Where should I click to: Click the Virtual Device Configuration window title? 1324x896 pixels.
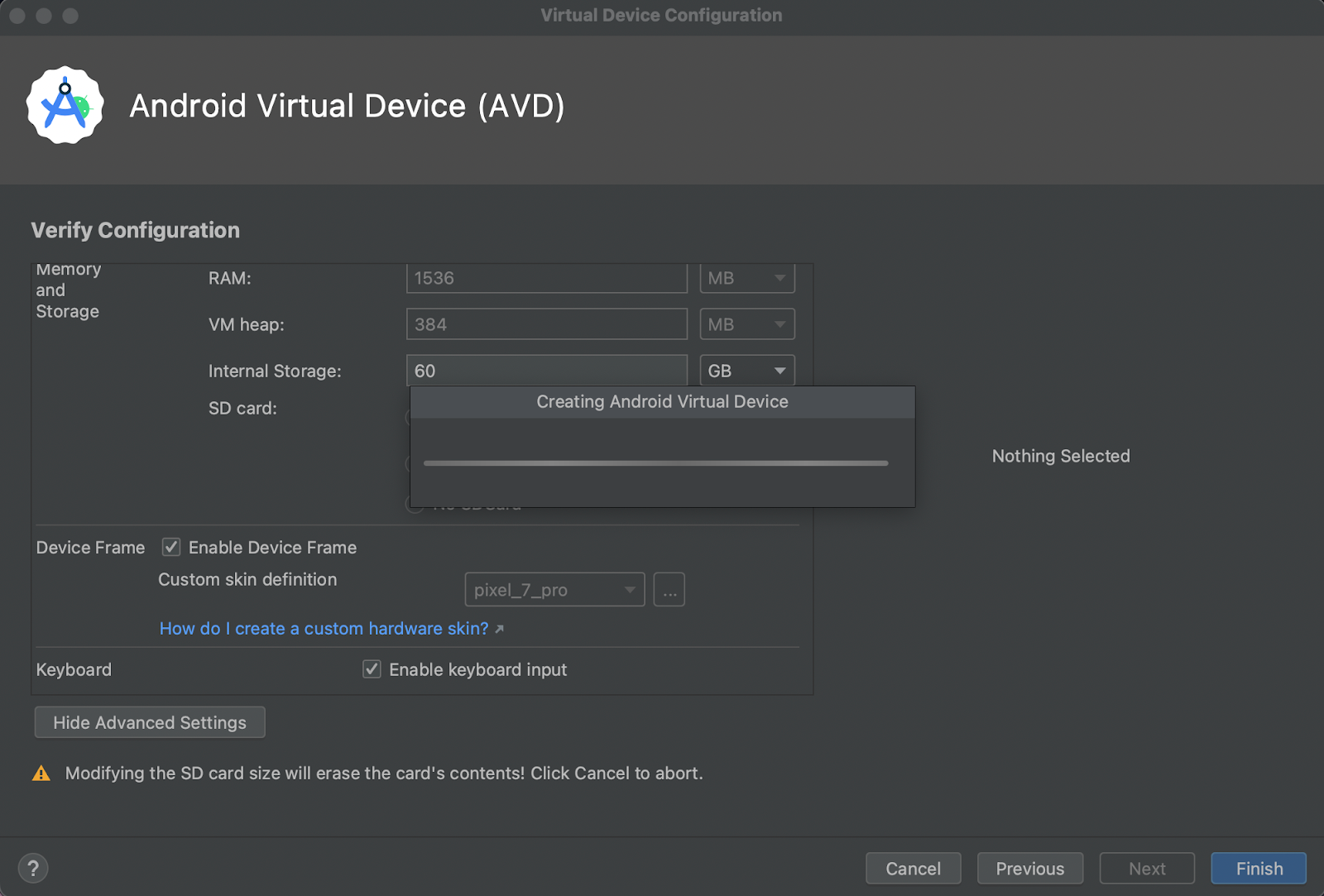point(661,15)
